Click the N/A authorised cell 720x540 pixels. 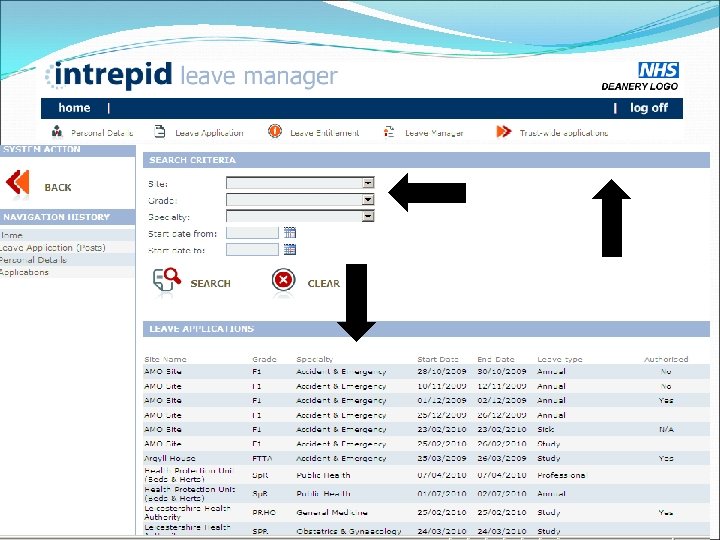tap(666, 429)
